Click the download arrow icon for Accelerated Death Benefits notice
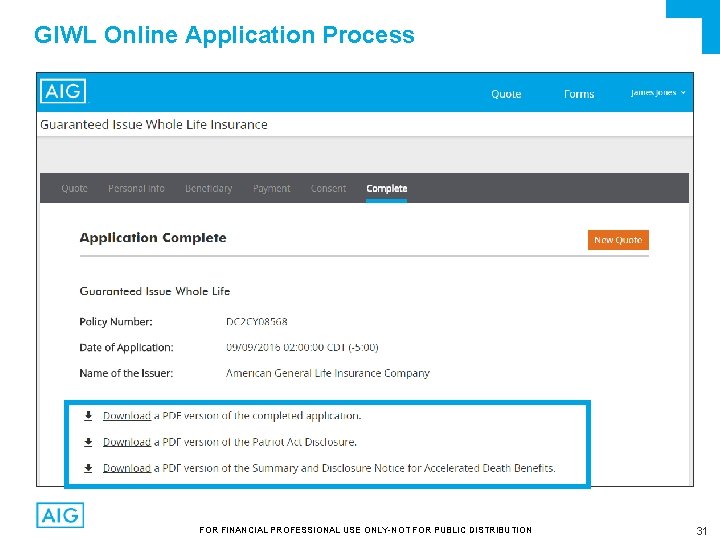 pos(88,468)
